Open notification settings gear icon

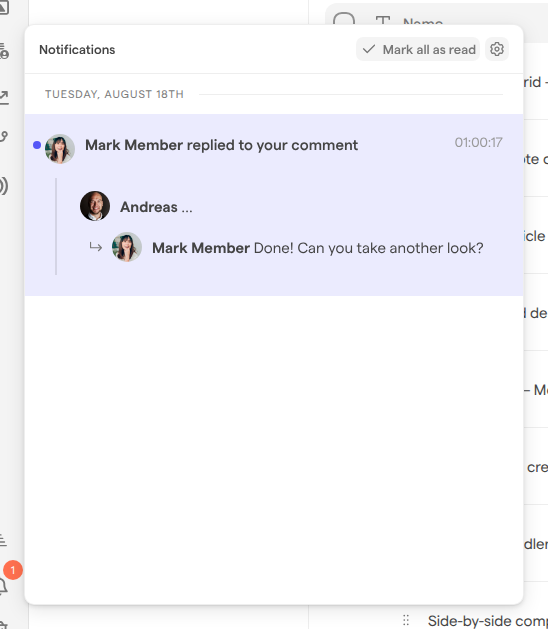pos(497,49)
